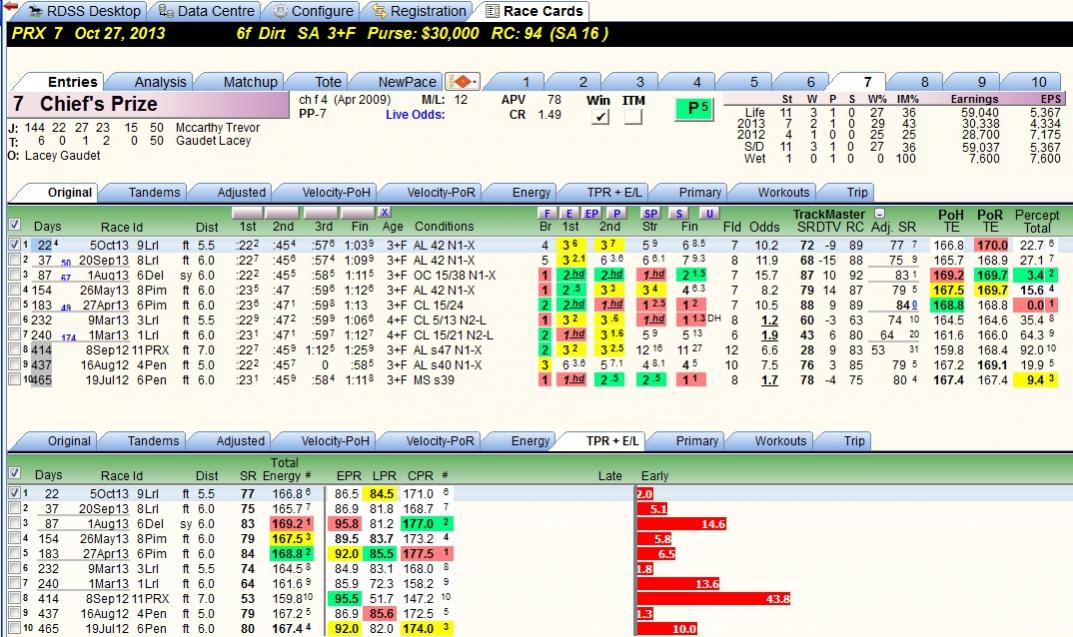The image size is (1073, 637).
Task: Click green EPR value 95.5
Action: 347,599
